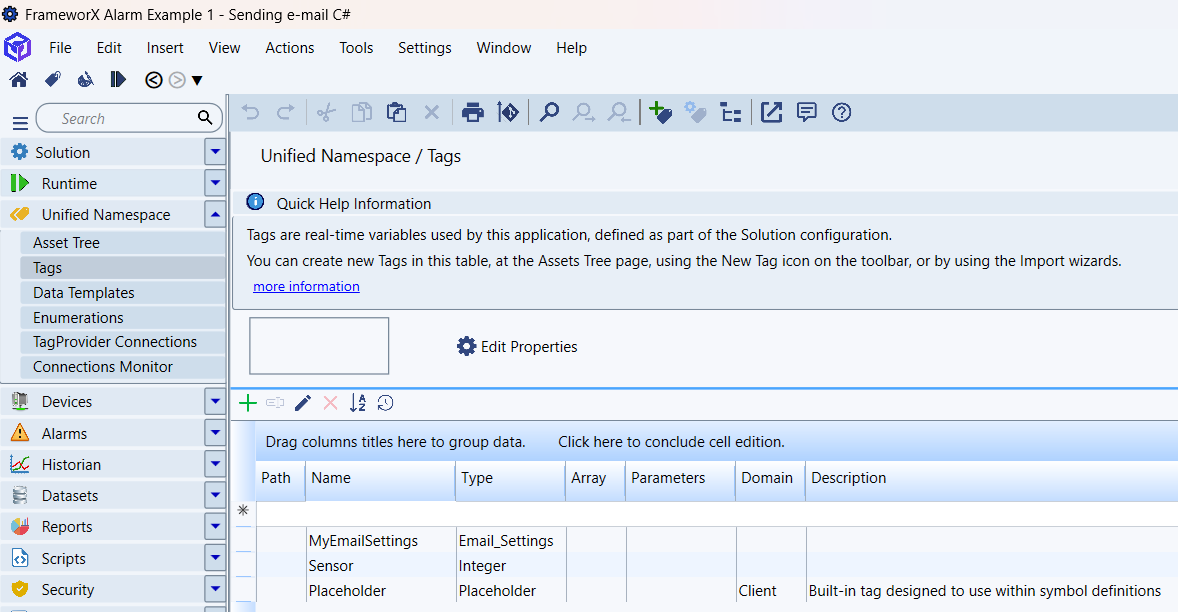Click the Paste clipboard icon

(396, 113)
